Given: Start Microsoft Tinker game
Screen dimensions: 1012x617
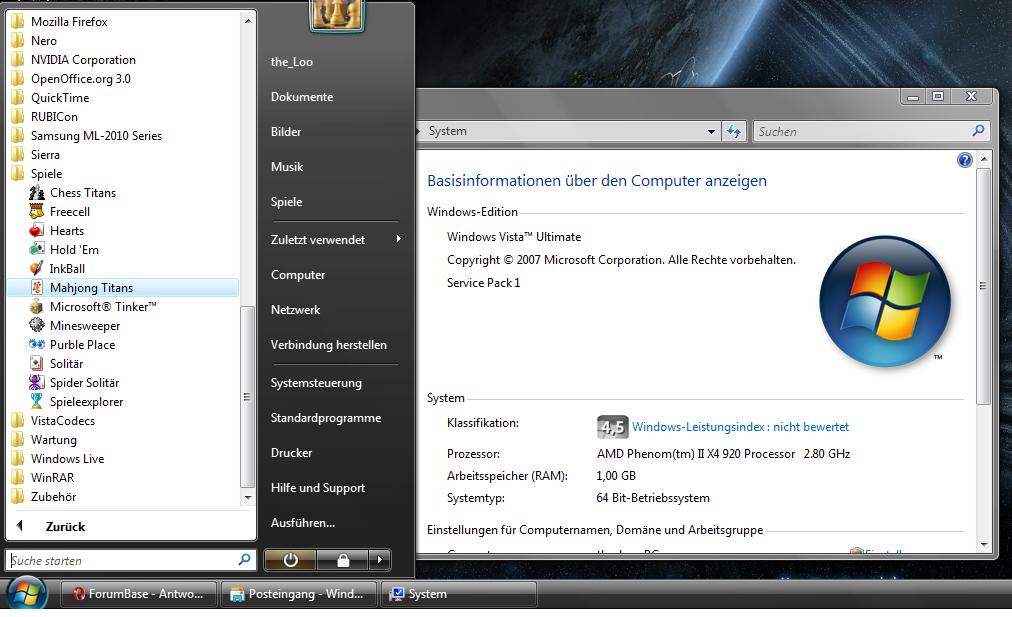Looking at the screenshot, I should pos(37,307).
